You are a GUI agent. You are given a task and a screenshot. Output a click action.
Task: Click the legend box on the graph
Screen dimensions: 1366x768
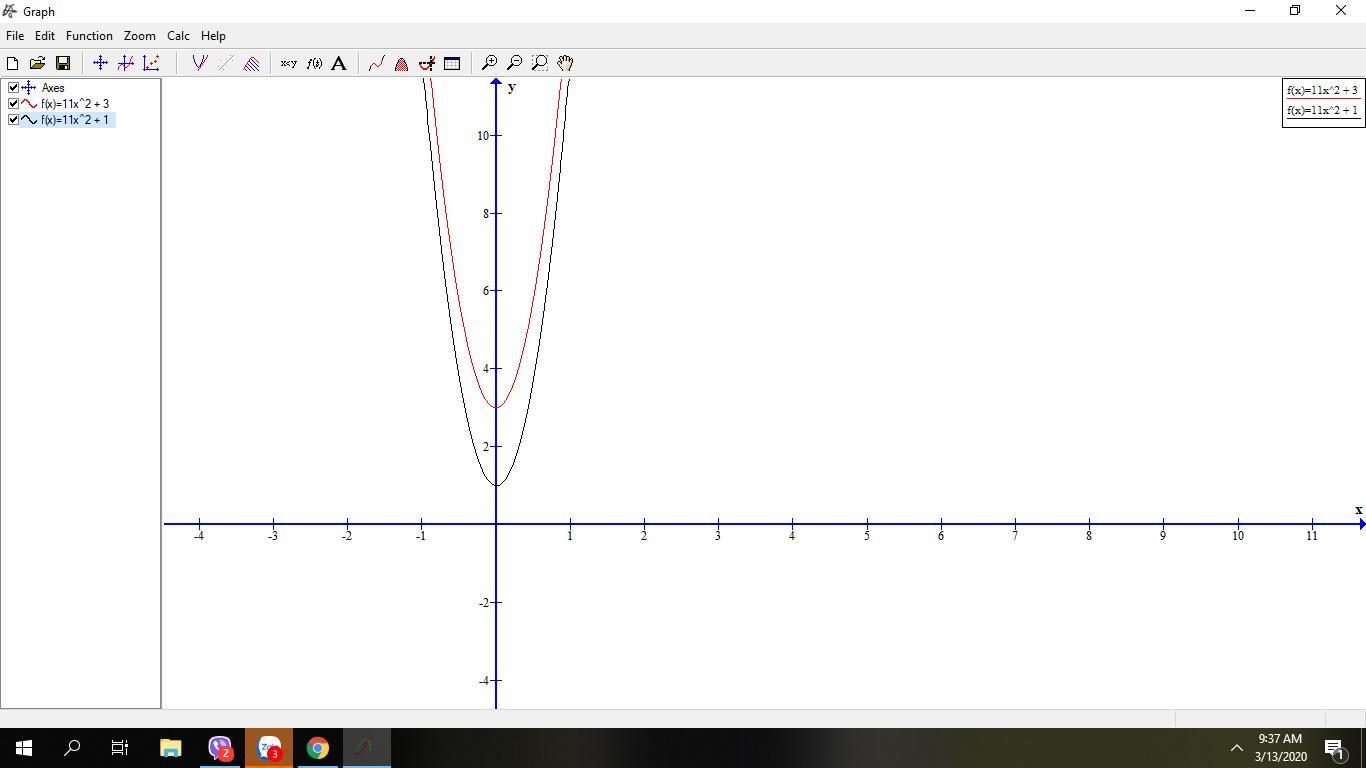coord(1322,101)
